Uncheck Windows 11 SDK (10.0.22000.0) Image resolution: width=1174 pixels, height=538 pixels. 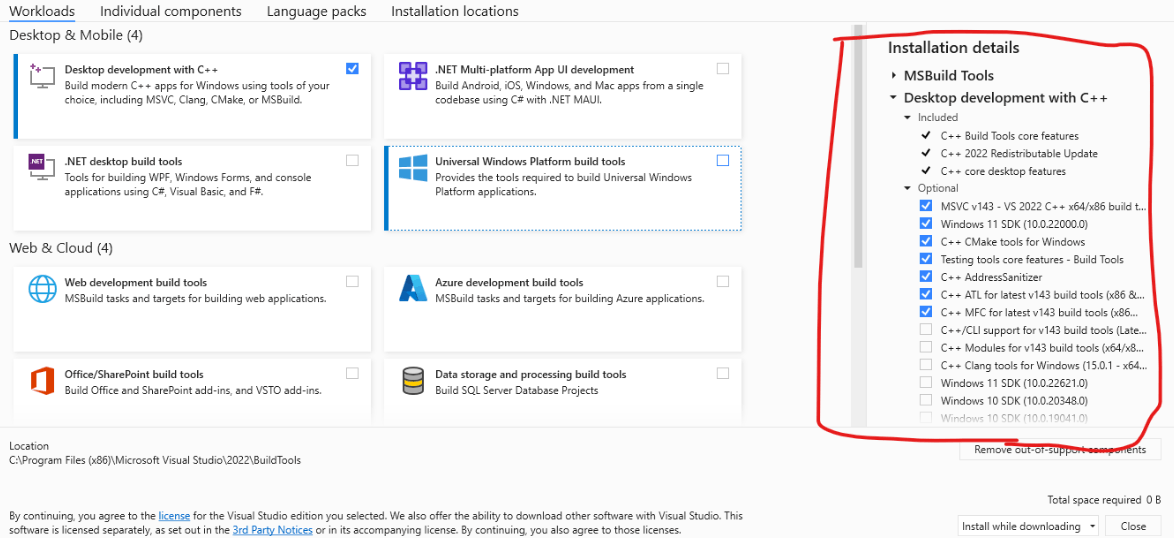pos(926,224)
